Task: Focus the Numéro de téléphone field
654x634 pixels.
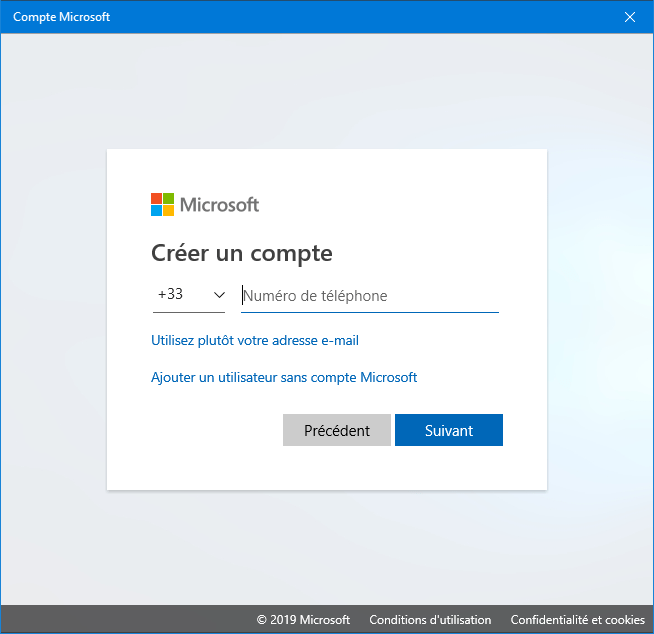Action: [x=370, y=296]
